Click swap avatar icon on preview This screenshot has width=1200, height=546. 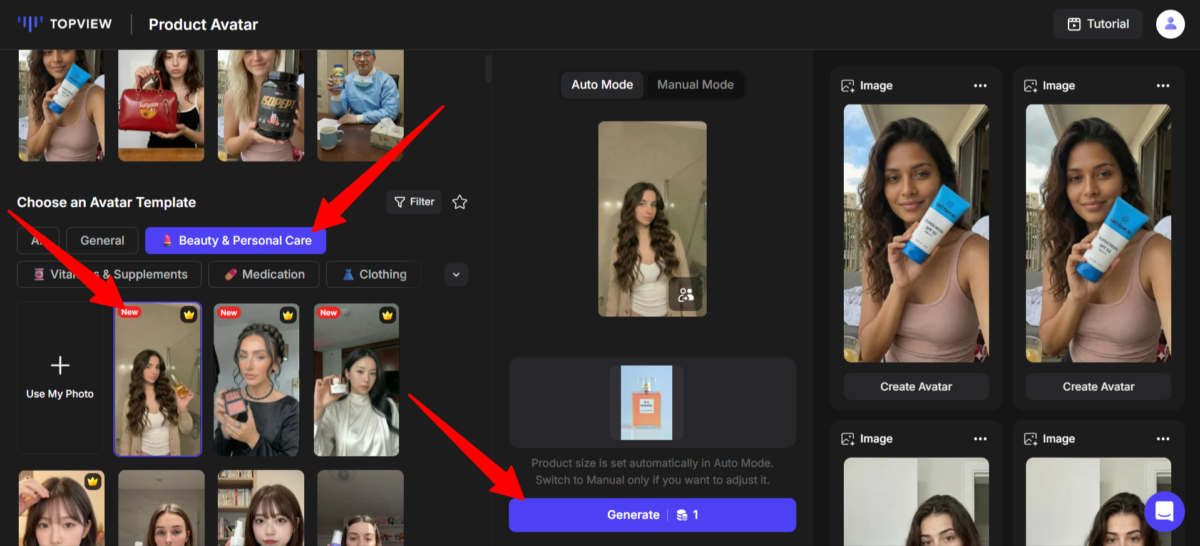(x=686, y=294)
